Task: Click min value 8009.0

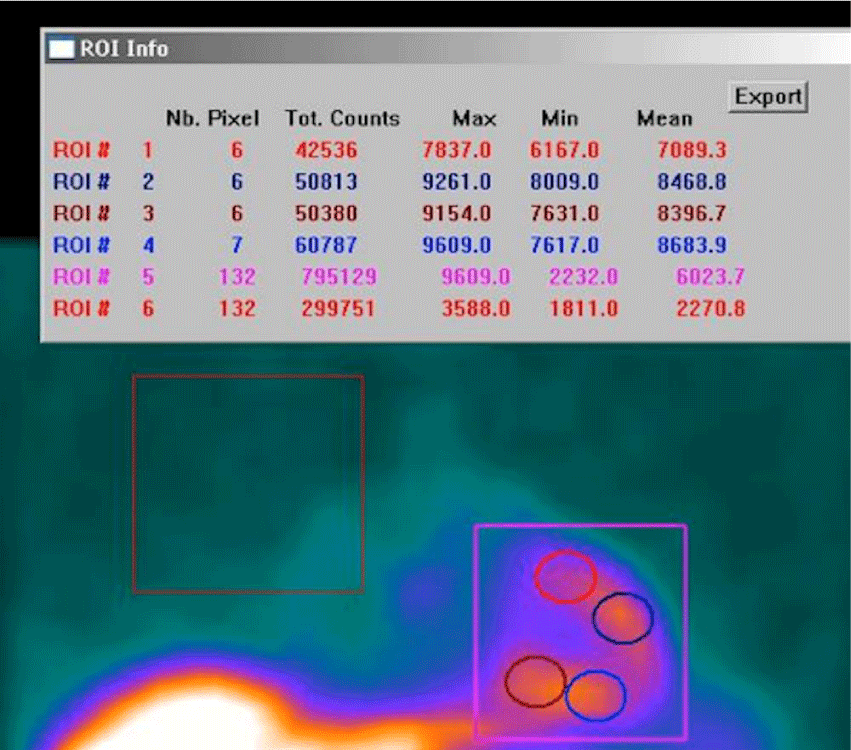Action: tap(564, 181)
